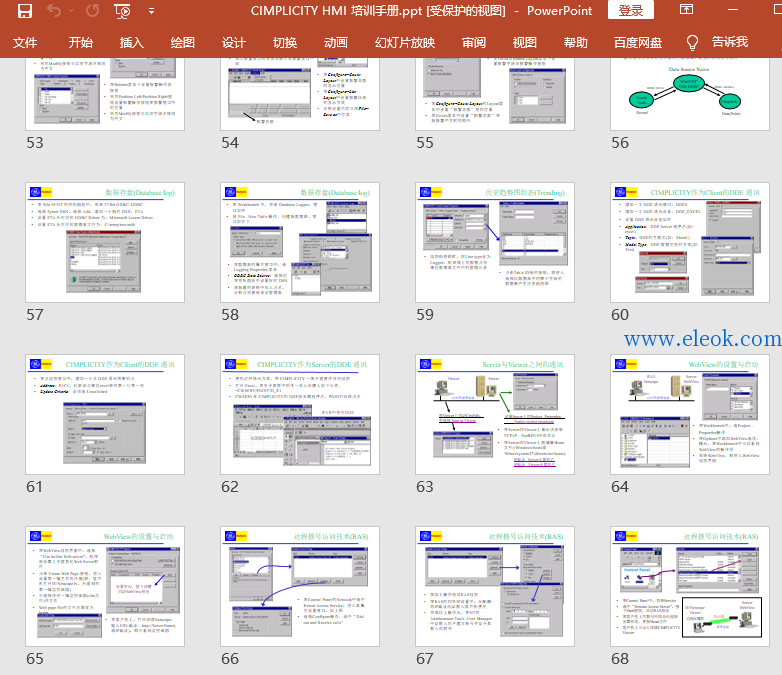
Task: Click the Undo arrow icon
Action: [54, 10]
